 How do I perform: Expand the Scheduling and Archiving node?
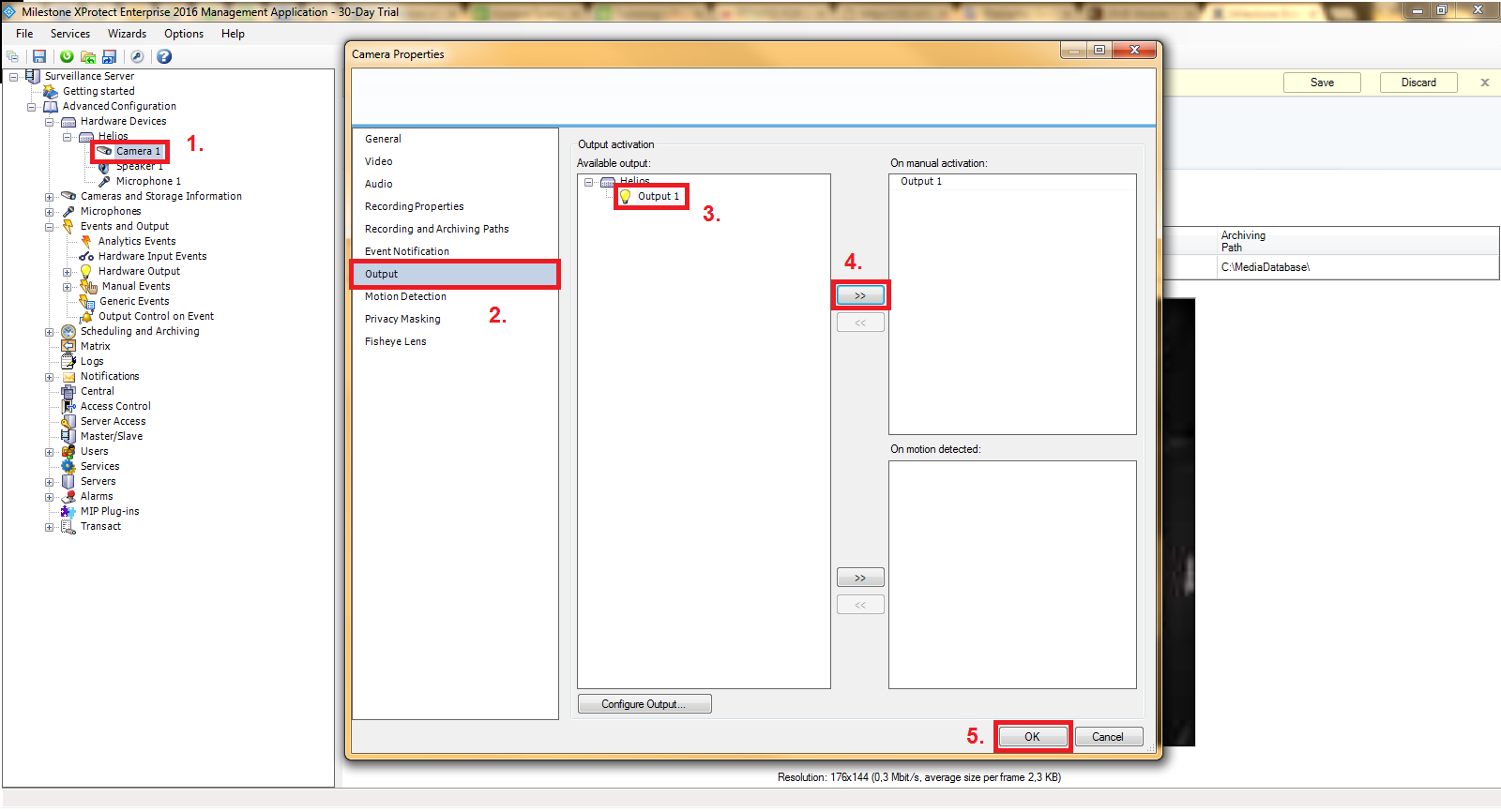(x=49, y=332)
